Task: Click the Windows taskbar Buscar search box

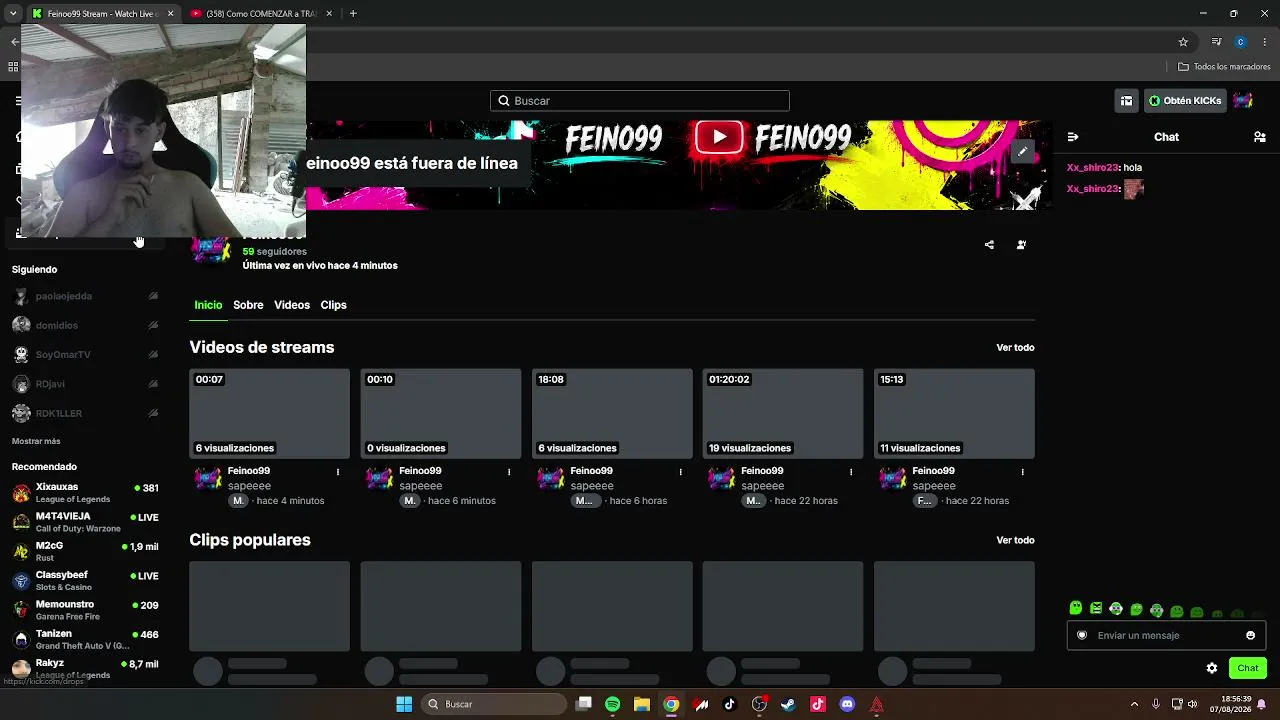Action: [494, 704]
